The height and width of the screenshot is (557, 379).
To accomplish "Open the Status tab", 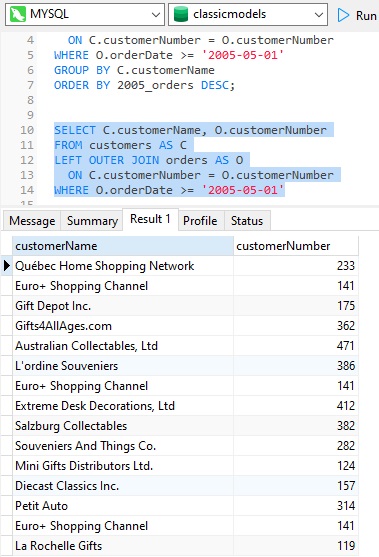I will (247, 221).
